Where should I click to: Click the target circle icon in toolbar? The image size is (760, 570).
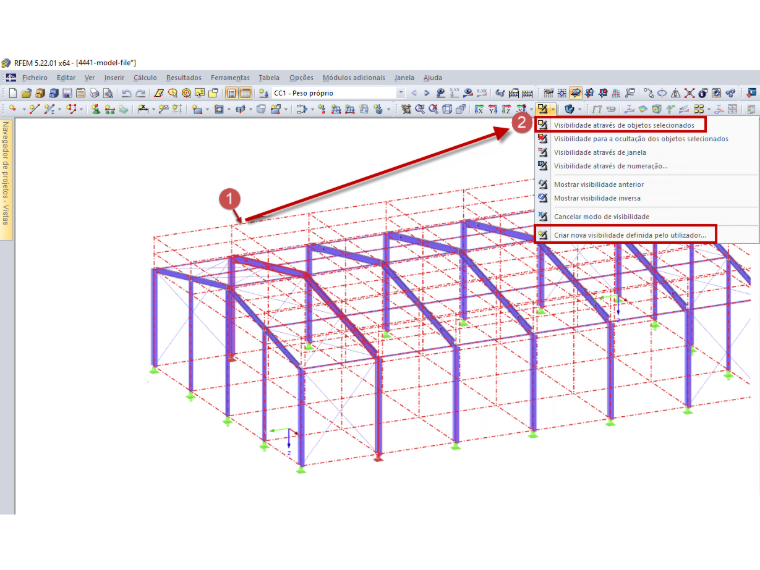[186, 93]
